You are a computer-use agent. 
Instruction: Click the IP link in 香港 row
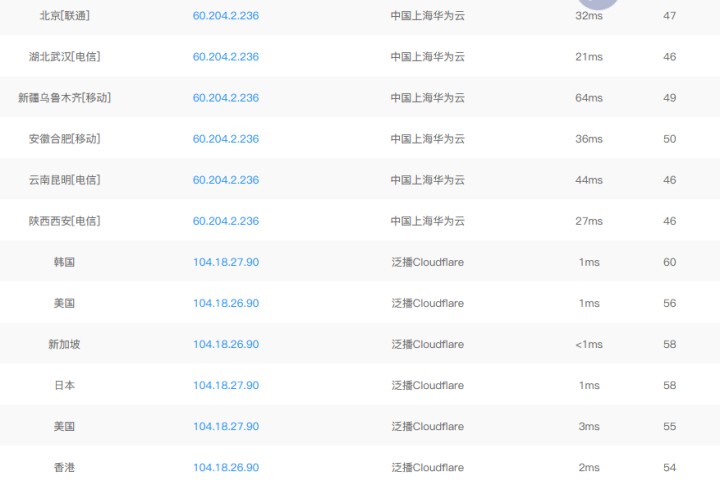[225, 467]
